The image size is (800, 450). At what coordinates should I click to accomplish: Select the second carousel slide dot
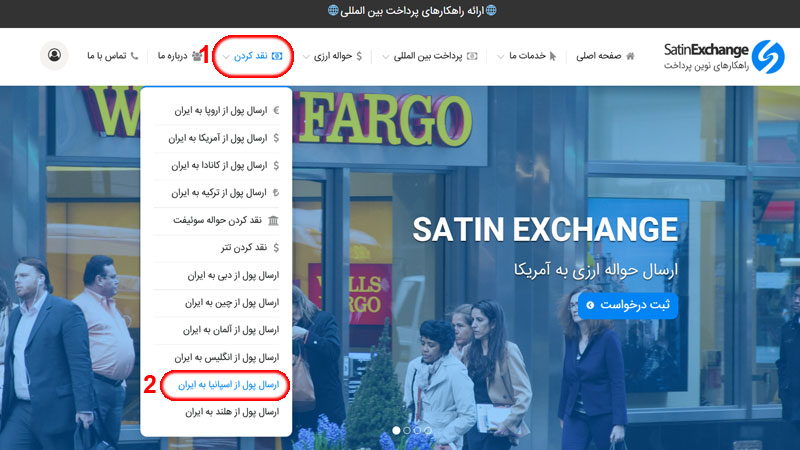tap(407, 431)
